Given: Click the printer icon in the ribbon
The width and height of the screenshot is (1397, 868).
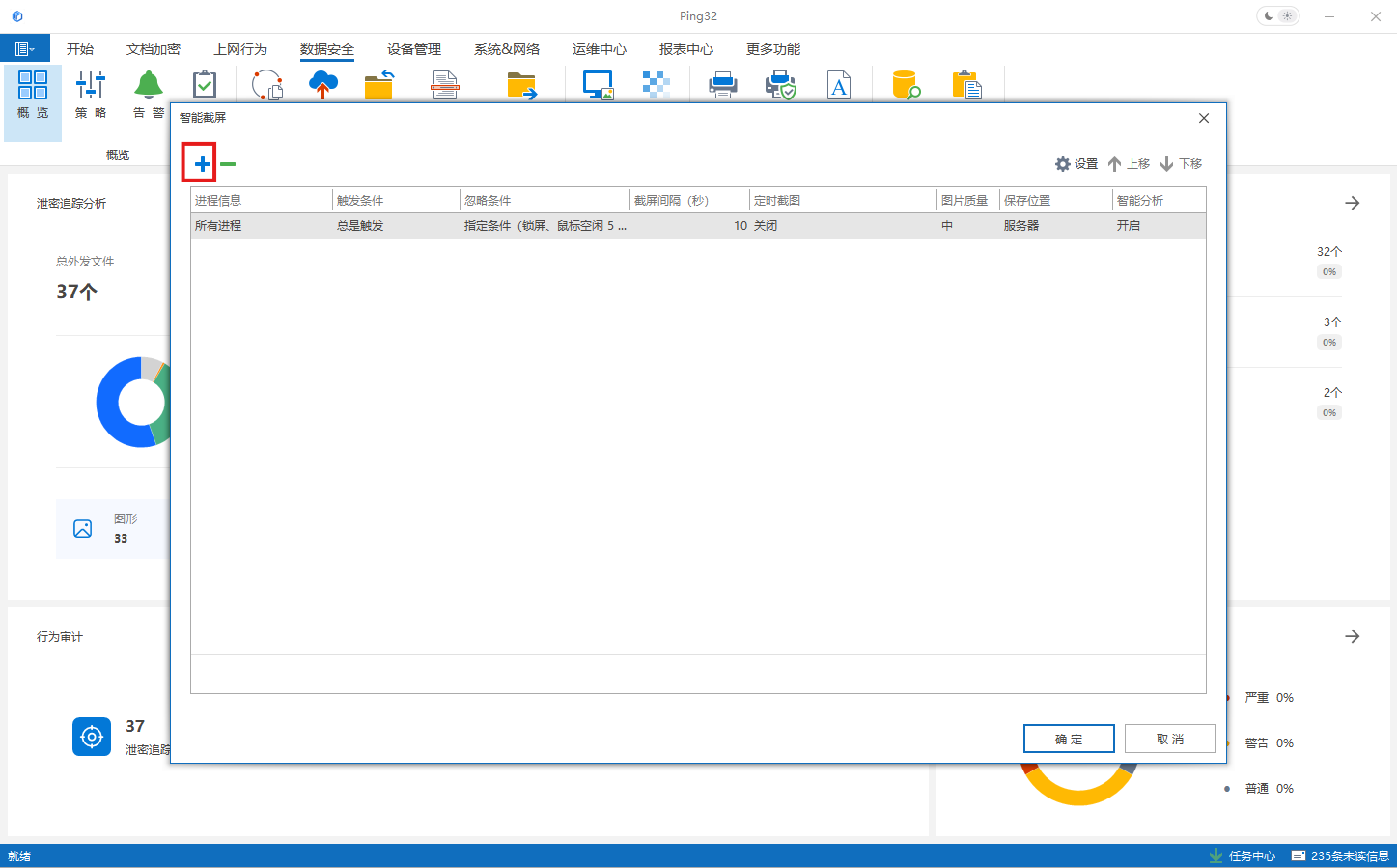Looking at the screenshot, I should (x=722, y=85).
